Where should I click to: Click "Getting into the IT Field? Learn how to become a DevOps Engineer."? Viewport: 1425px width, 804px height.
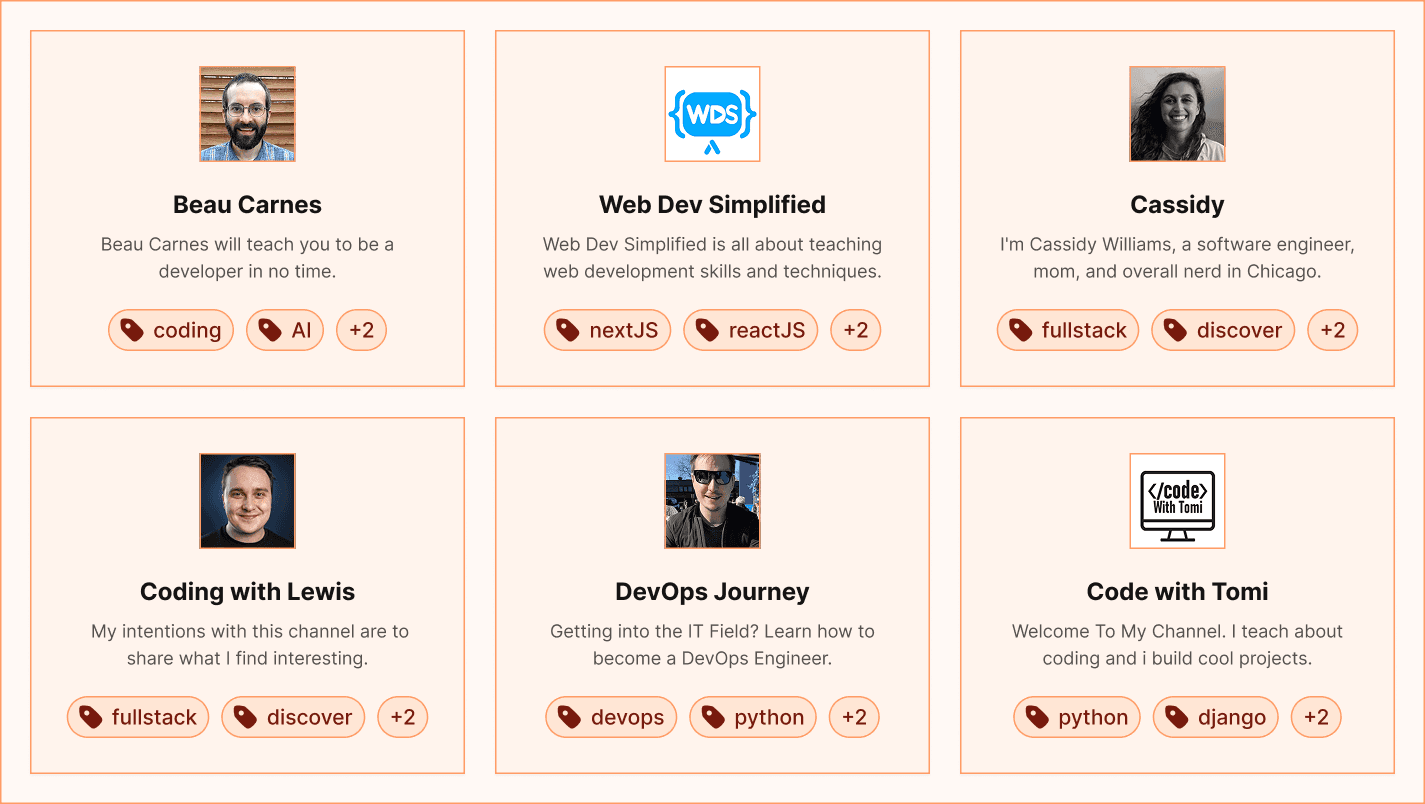click(712, 645)
